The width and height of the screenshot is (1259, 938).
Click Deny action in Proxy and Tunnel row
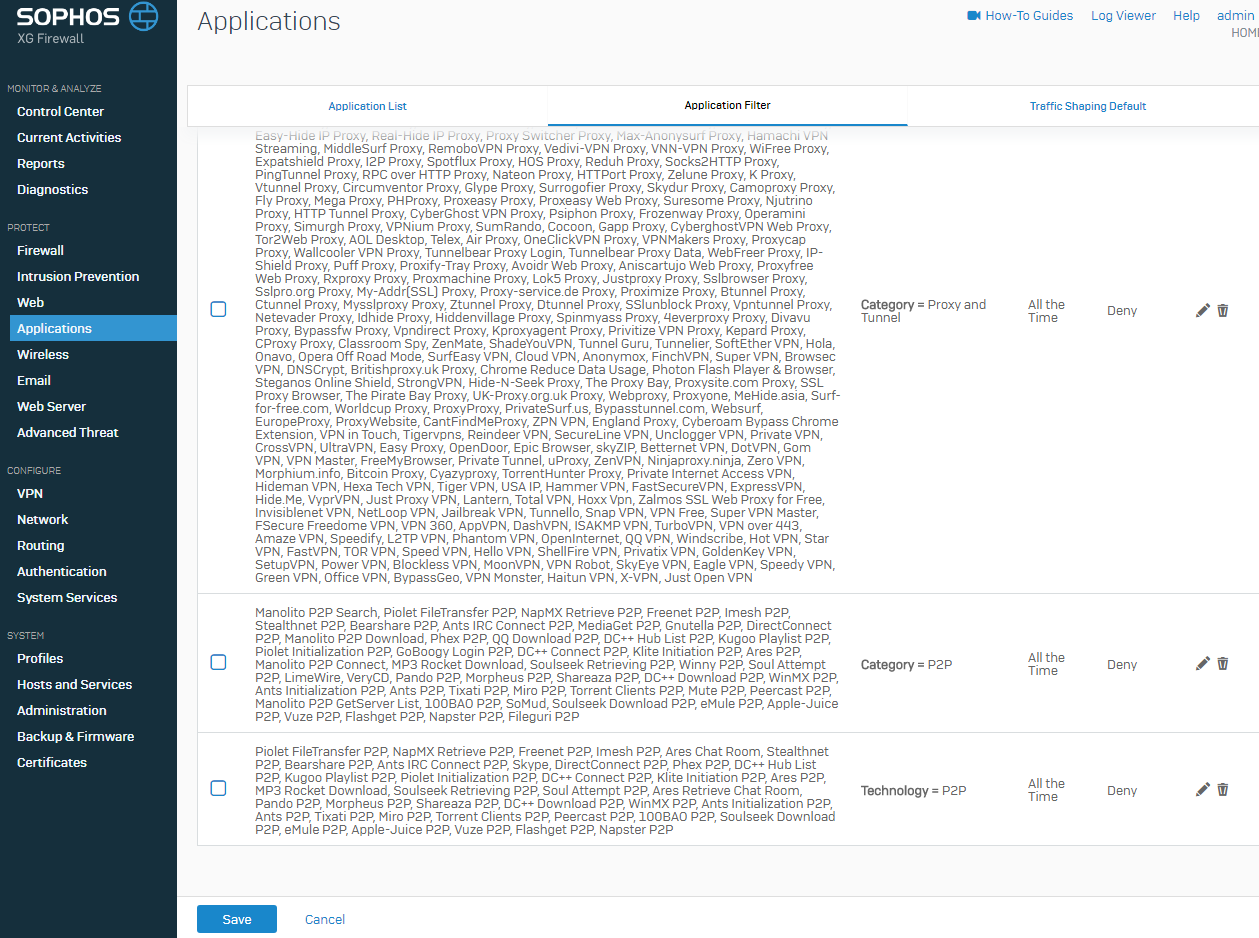1122,311
